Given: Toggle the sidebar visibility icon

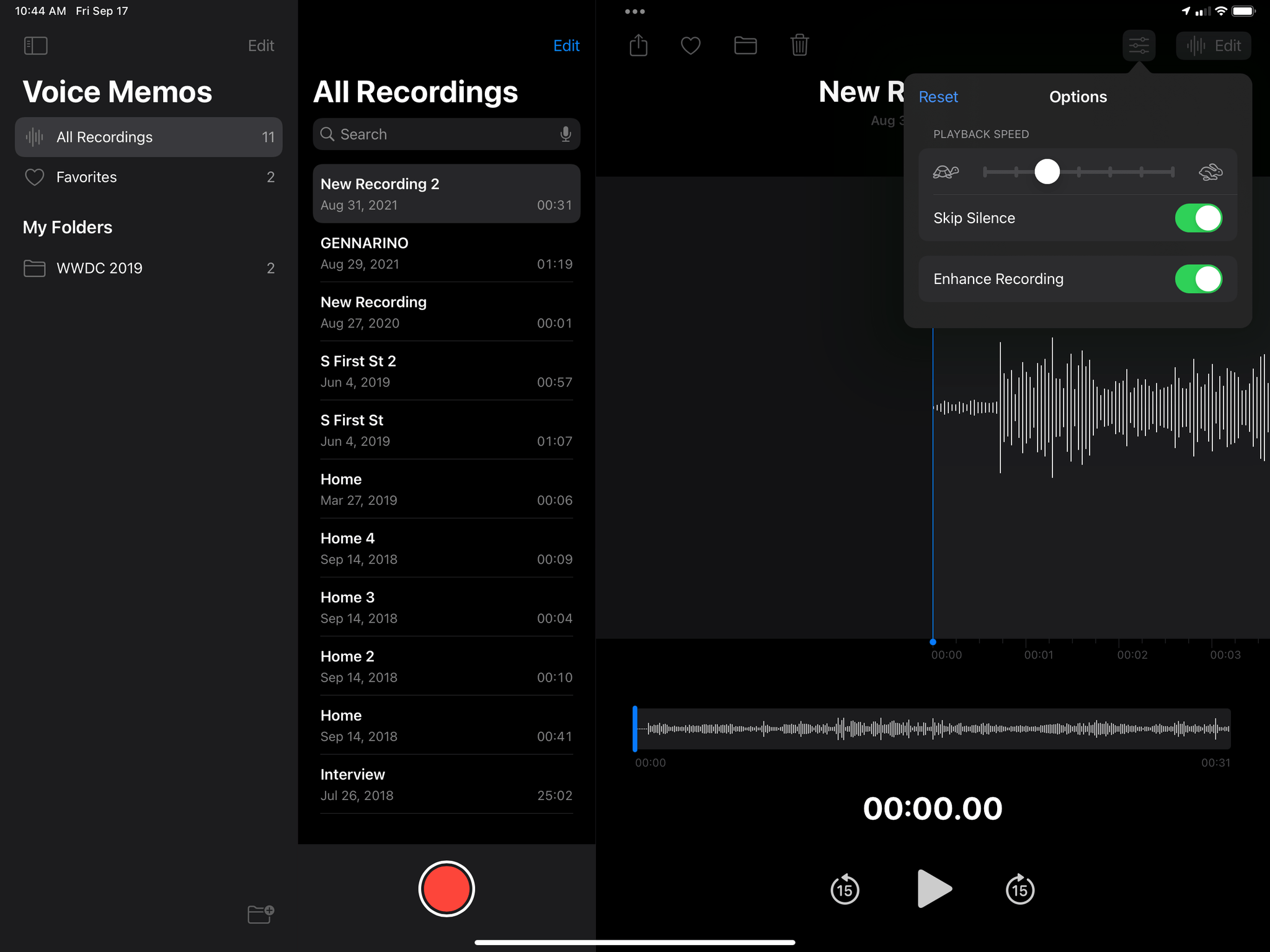Looking at the screenshot, I should pyautogui.click(x=35, y=45).
